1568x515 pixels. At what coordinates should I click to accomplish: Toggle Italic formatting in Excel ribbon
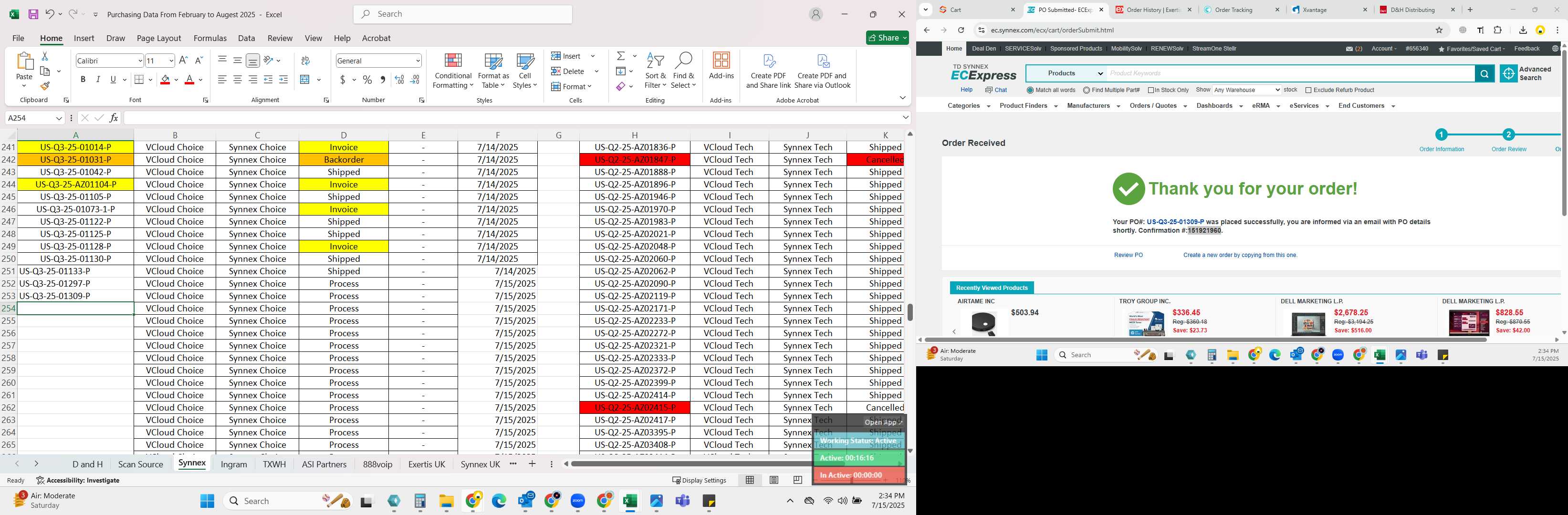(x=98, y=80)
